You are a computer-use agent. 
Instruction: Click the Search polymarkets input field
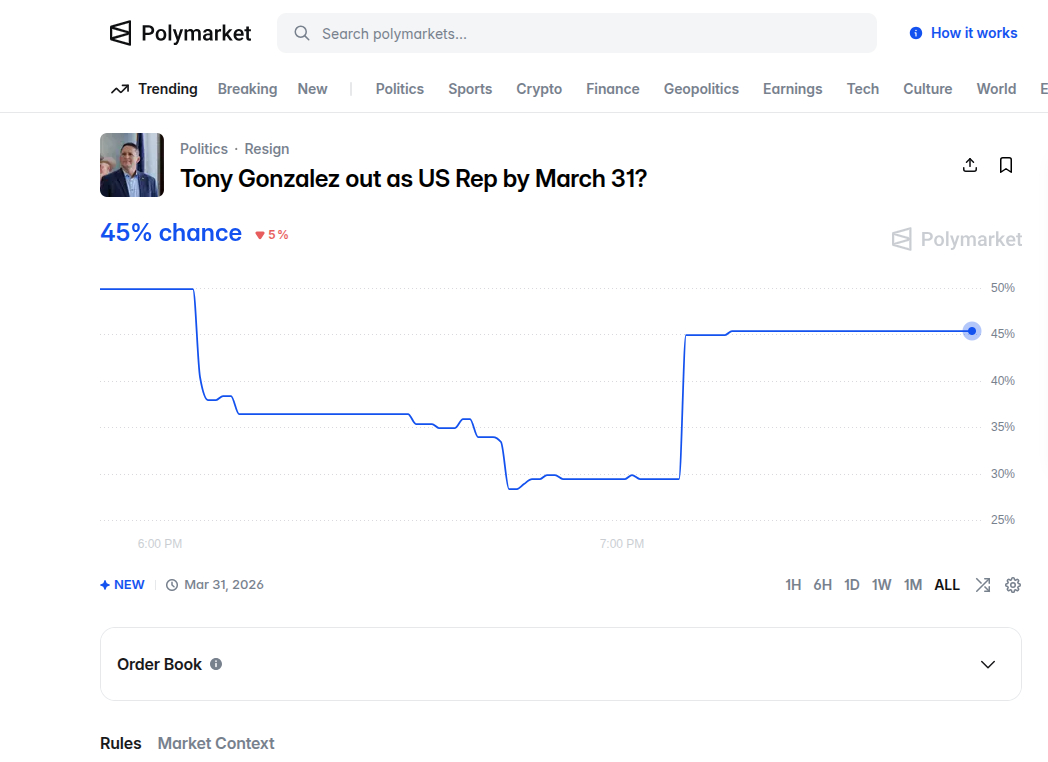coord(590,33)
